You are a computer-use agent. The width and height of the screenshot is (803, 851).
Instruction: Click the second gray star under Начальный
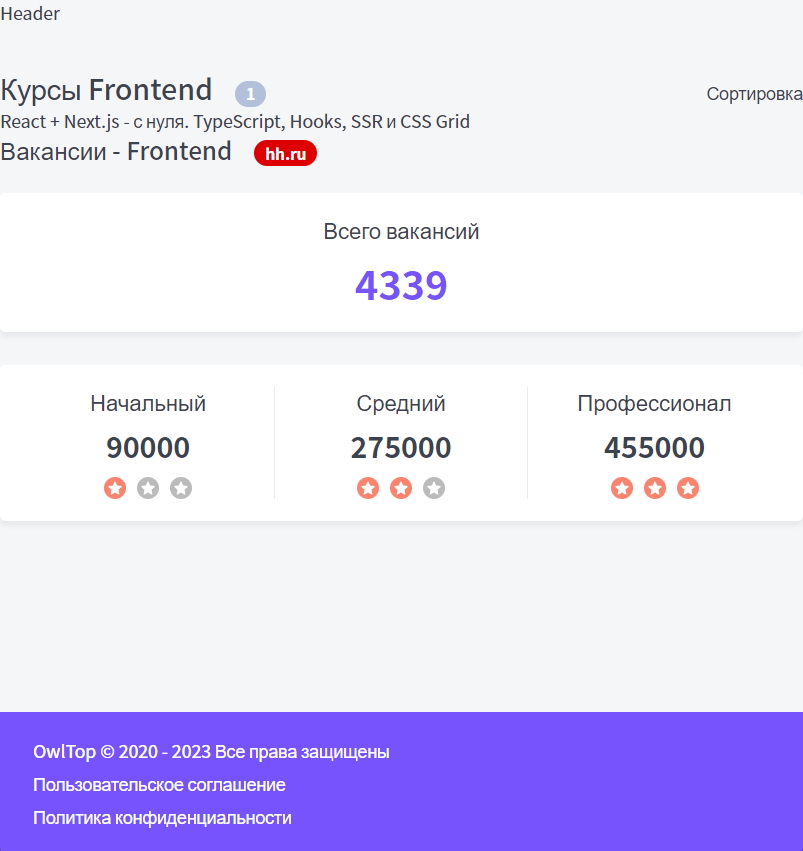pyautogui.click(x=148, y=488)
